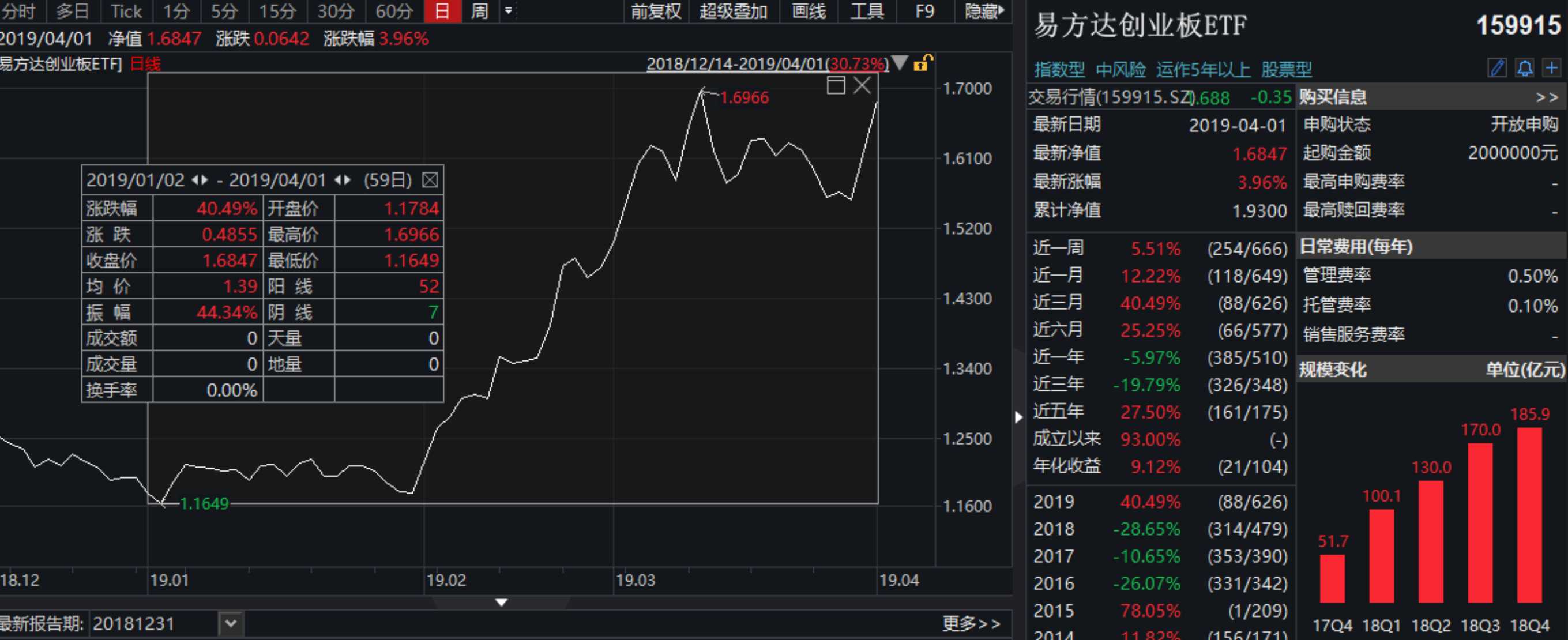The width and height of the screenshot is (1568, 640).
Task: Select the 30分 period tab
Action: (336, 11)
